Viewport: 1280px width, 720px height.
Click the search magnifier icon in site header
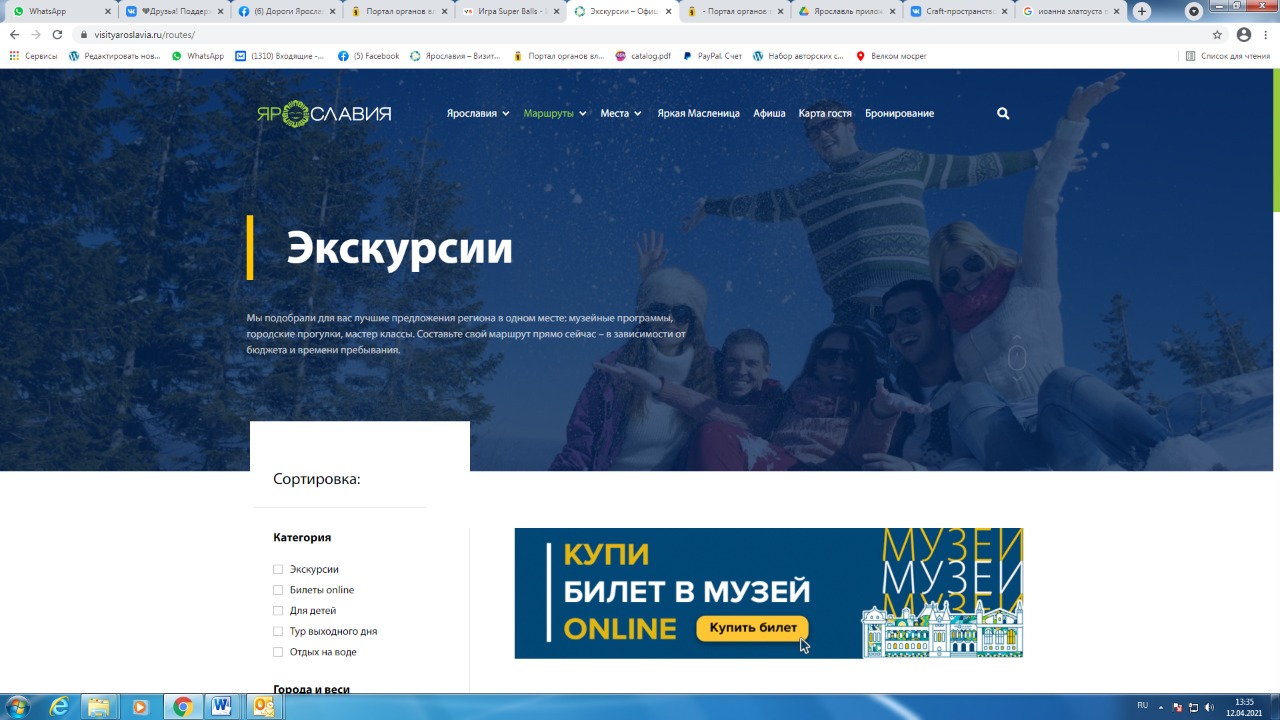click(1003, 114)
